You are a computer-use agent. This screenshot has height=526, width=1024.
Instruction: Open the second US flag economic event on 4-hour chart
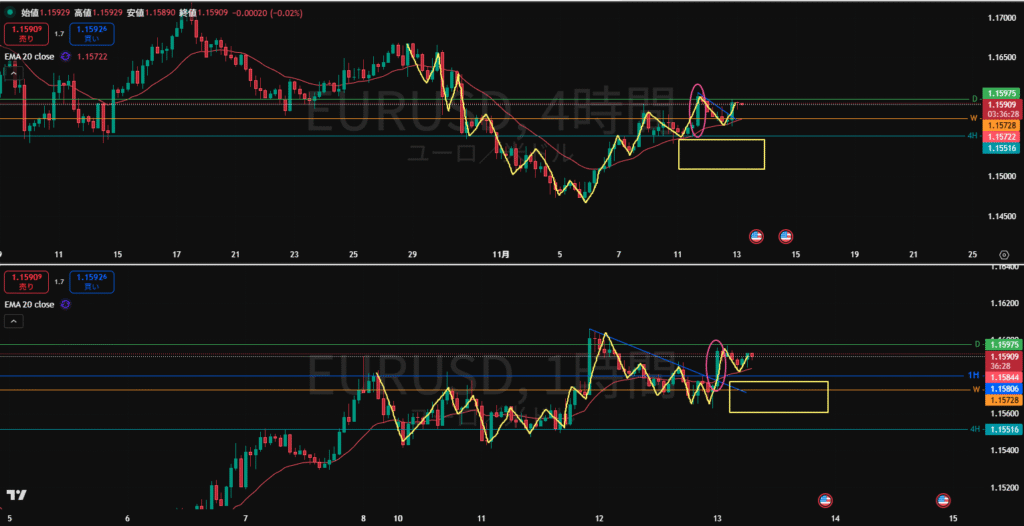(x=786, y=236)
